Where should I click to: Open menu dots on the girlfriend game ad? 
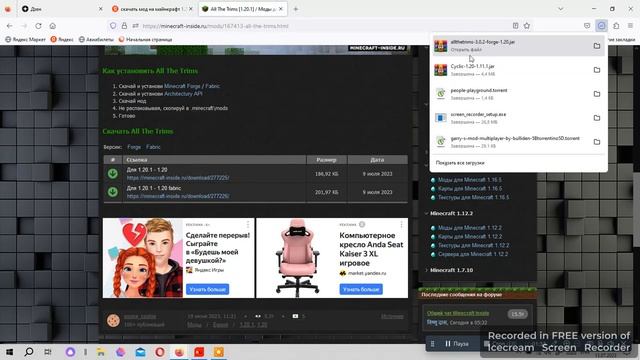tap(248, 224)
